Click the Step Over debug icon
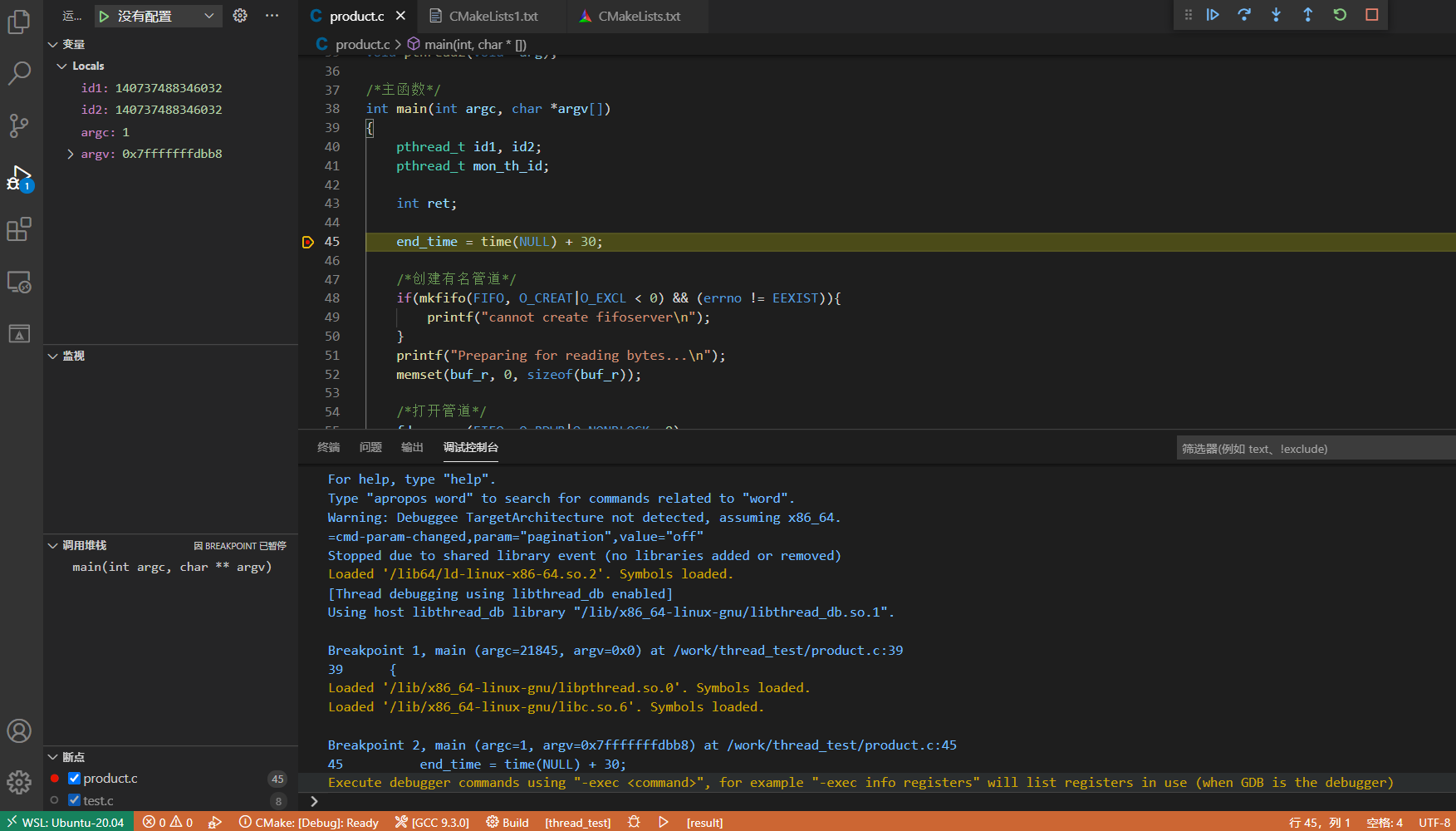1456x831 pixels. coord(1244,14)
